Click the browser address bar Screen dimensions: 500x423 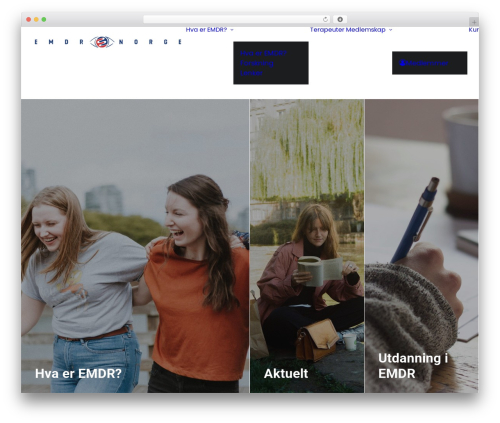236,19
